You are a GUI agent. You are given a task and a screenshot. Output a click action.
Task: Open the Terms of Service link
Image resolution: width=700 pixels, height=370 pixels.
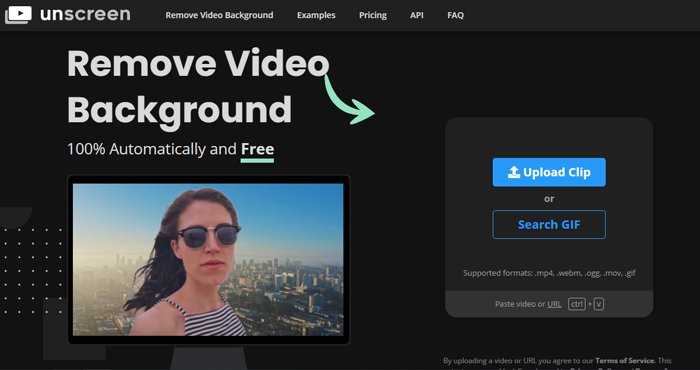coord(625,361)
